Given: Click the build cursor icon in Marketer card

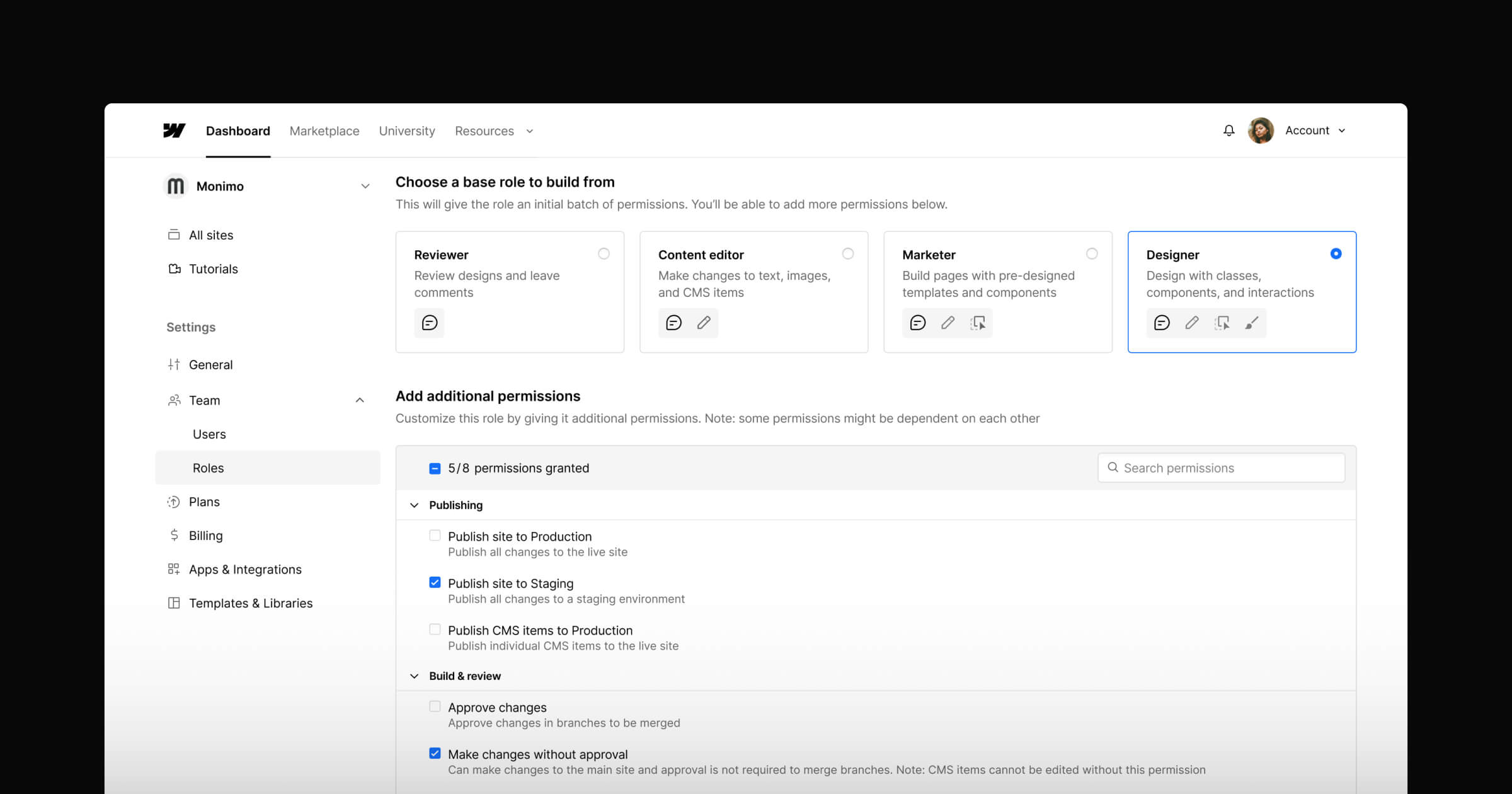Looking at the screenshot, I should tap(978, 323).
